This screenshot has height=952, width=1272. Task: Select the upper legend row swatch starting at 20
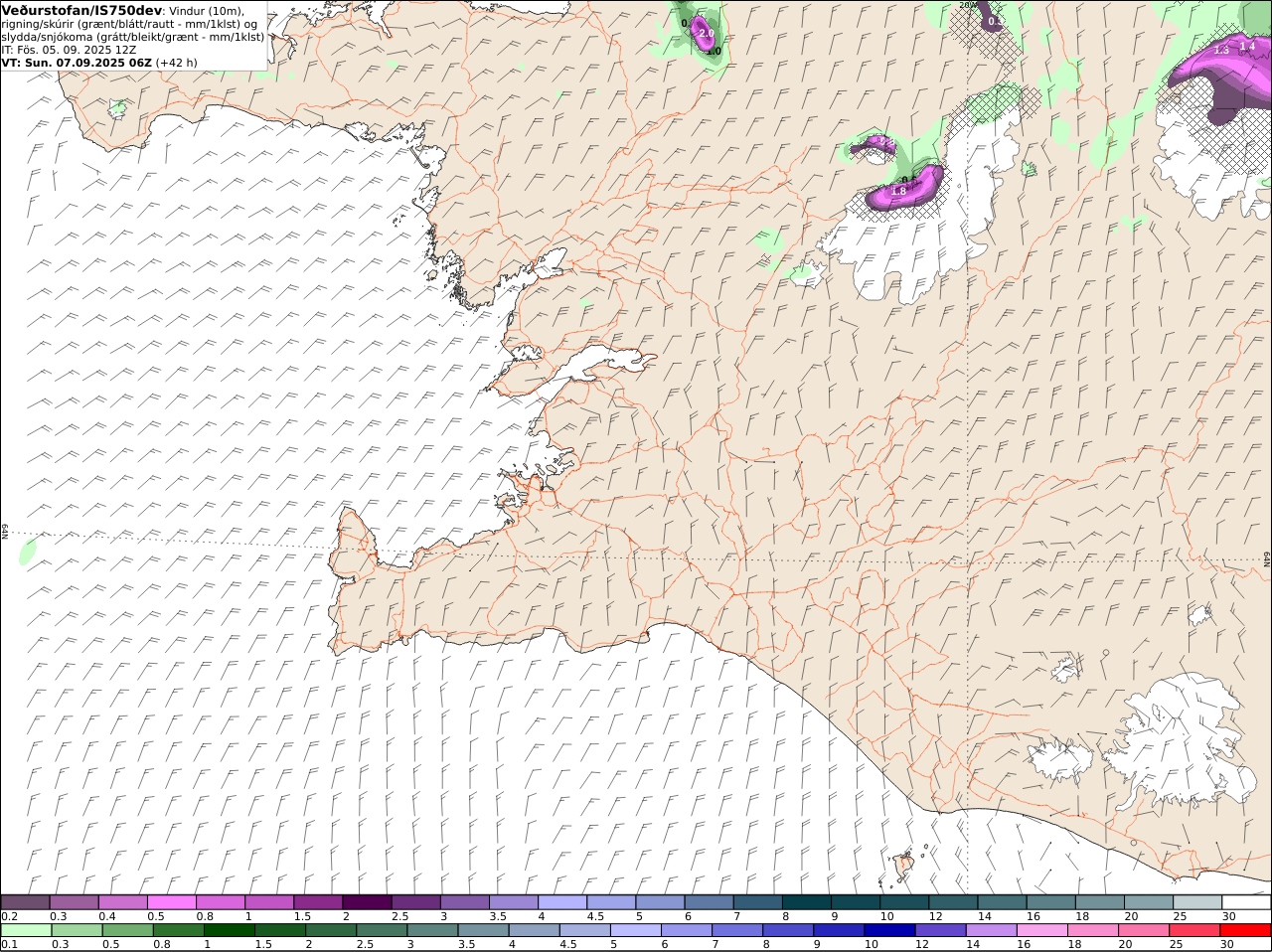pos(1150,901)
